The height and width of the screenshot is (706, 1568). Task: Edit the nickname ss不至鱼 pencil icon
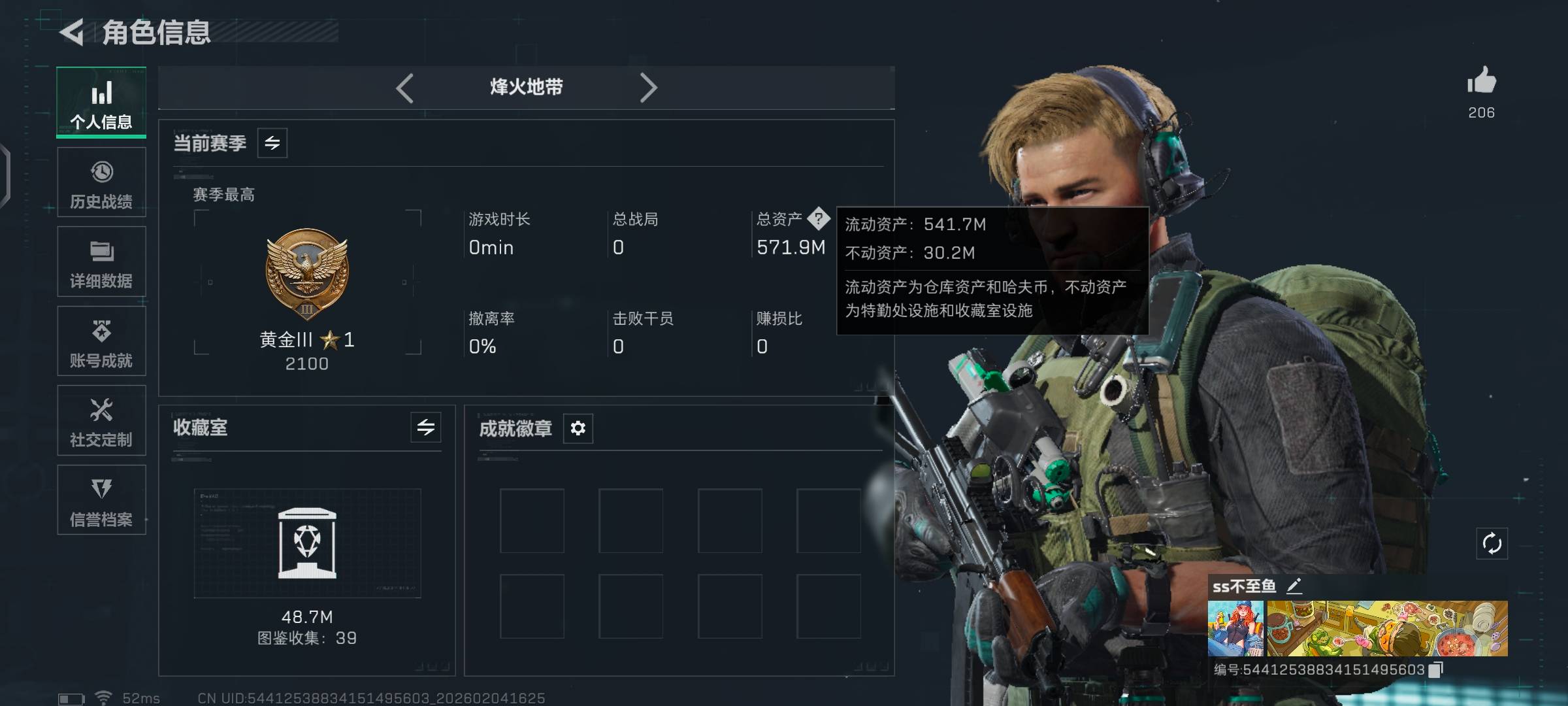(1294, 586)
